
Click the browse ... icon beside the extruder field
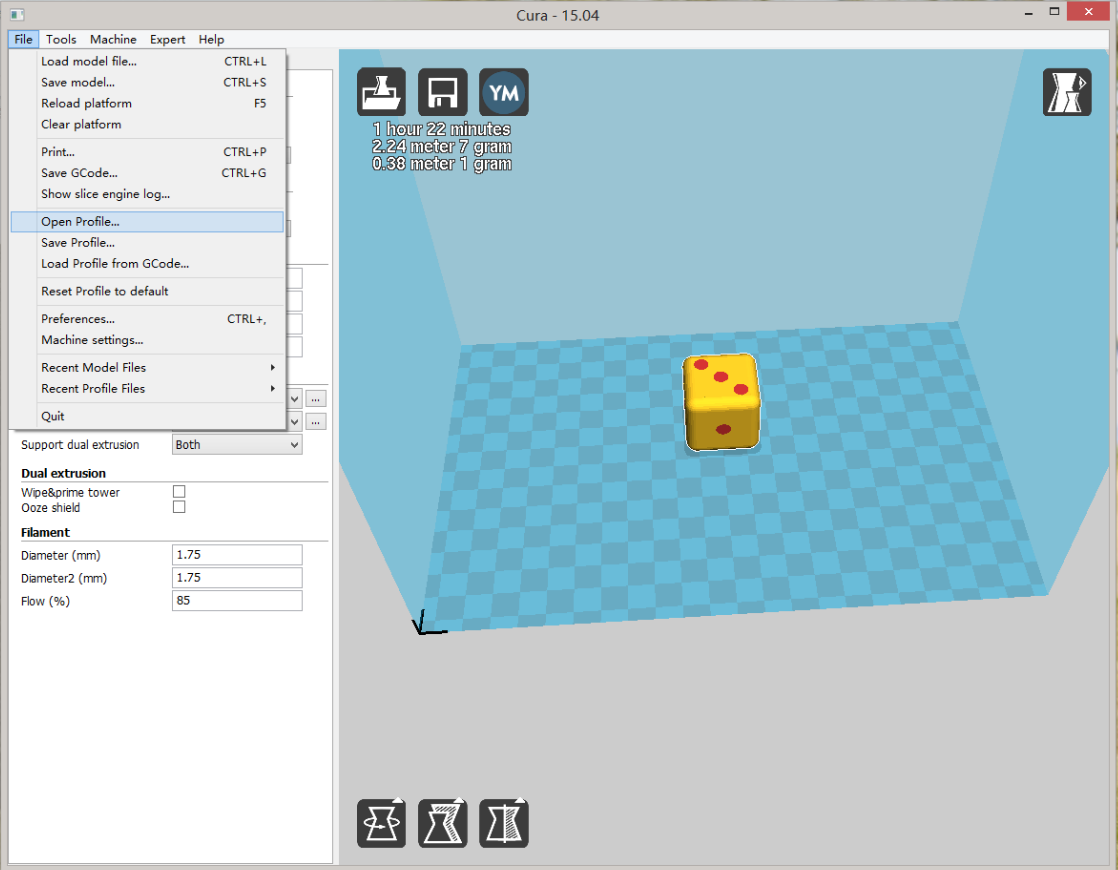click(315, 398)
